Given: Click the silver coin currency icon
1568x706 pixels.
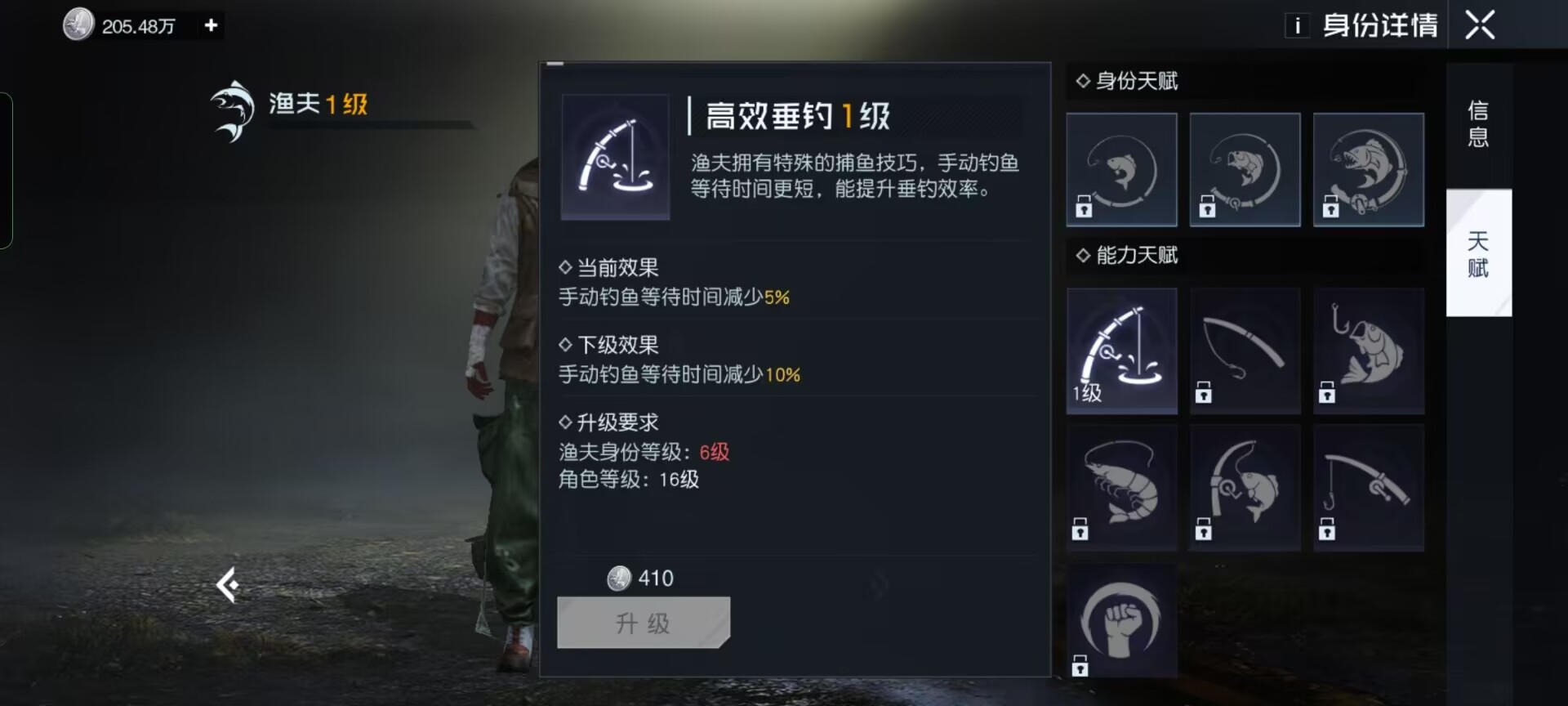Looking at the screenshot, I should coord(78,25).
